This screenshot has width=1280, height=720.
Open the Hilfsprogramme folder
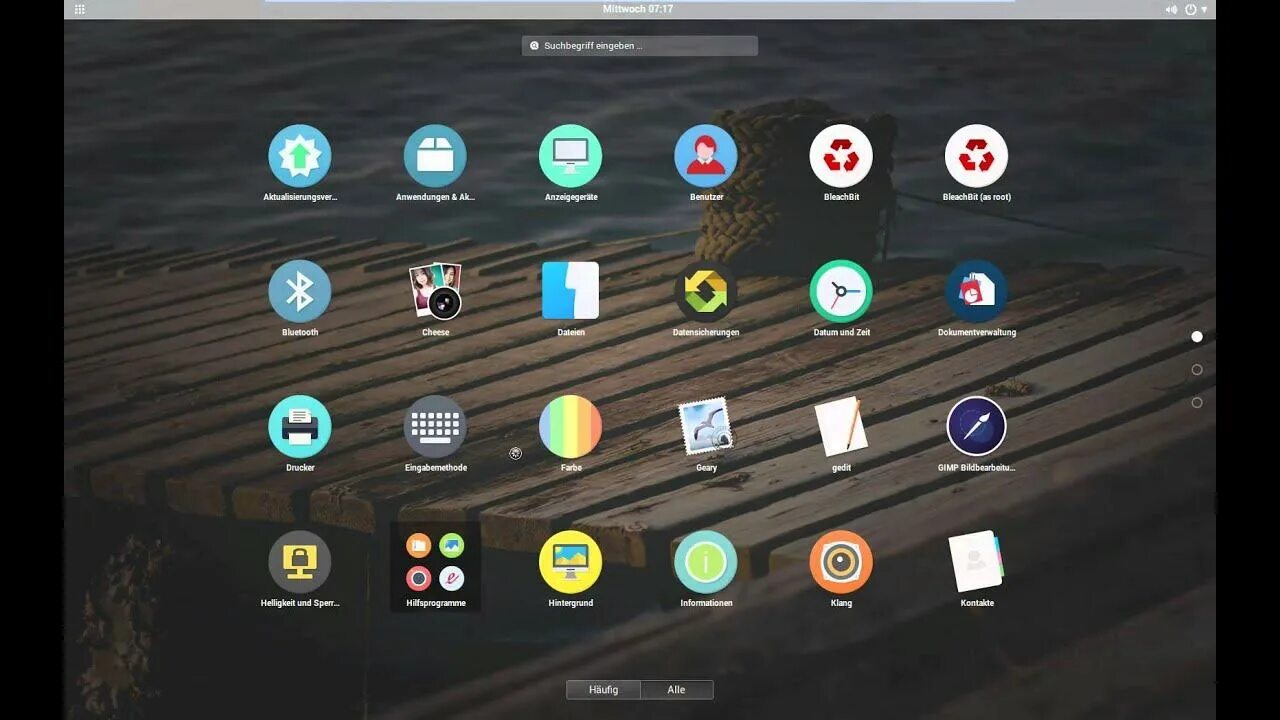coord(435,560)
